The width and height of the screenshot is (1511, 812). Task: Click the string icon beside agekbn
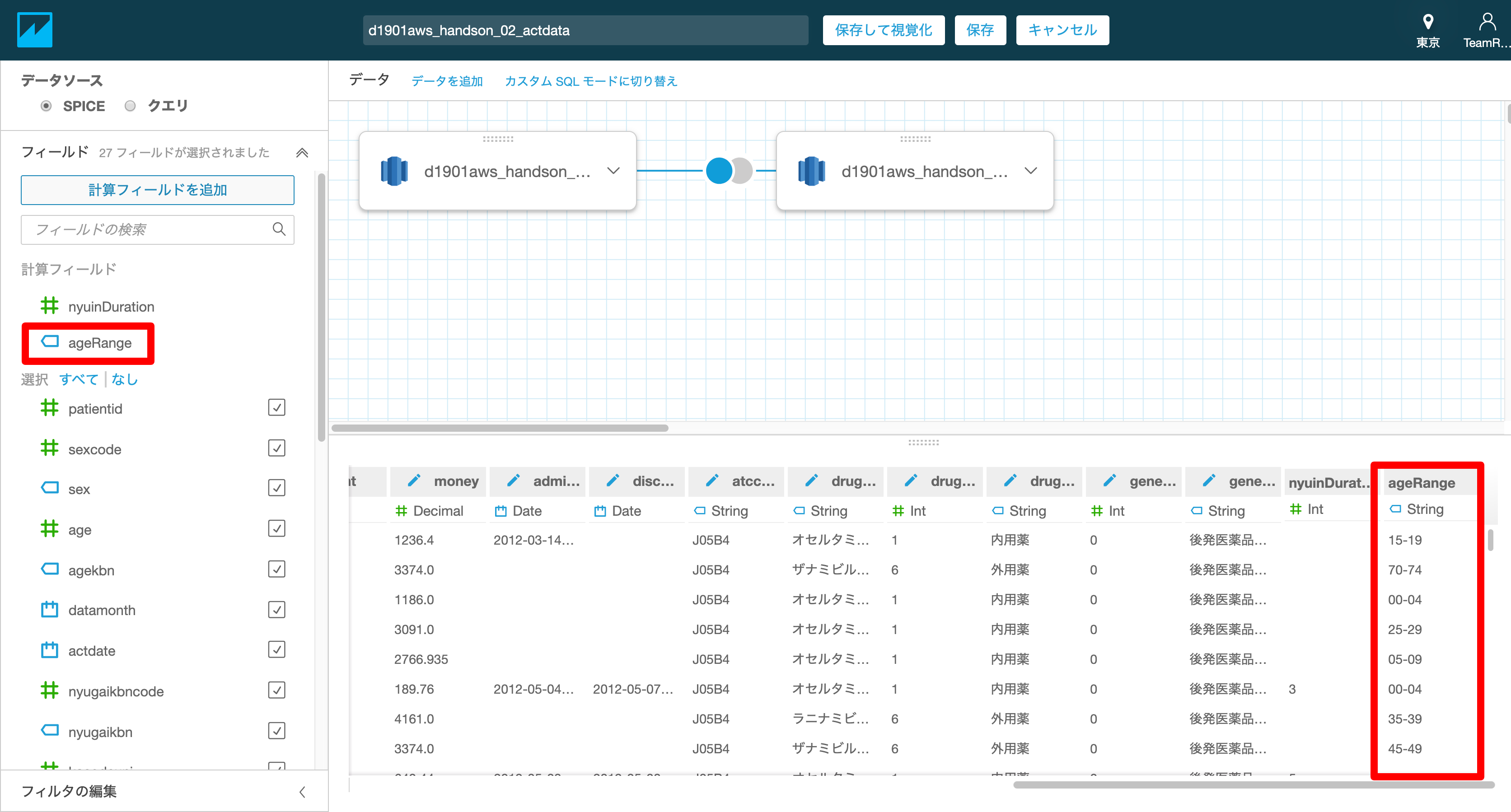50,569
